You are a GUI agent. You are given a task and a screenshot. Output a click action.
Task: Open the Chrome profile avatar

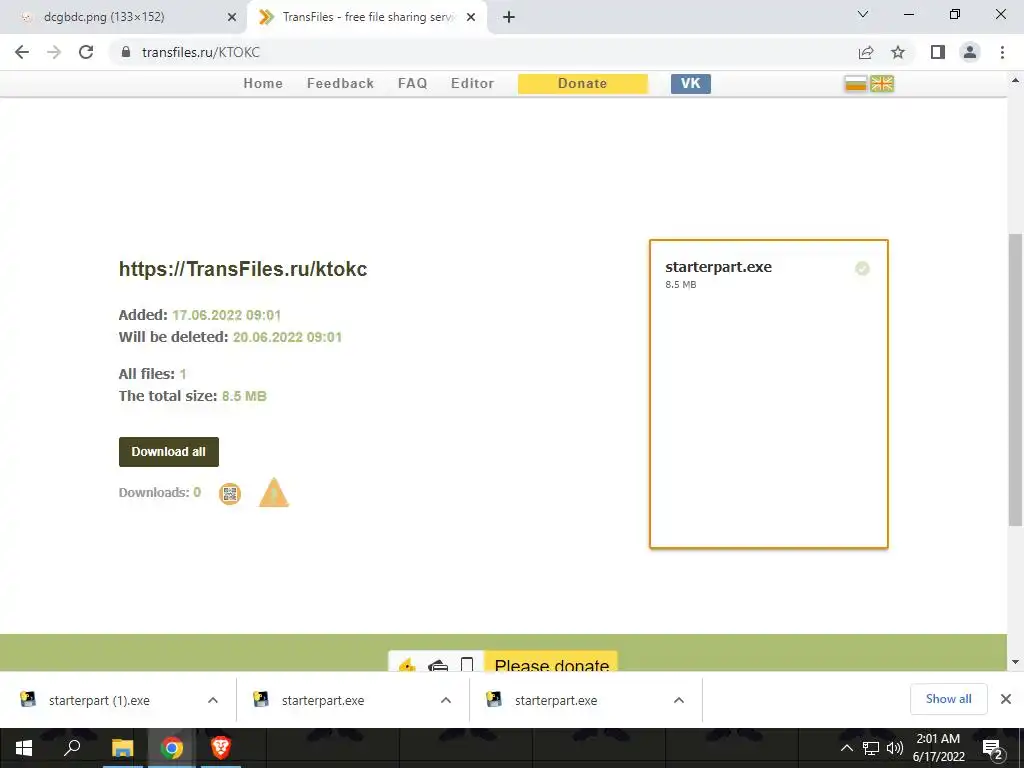tap(970, 52)
